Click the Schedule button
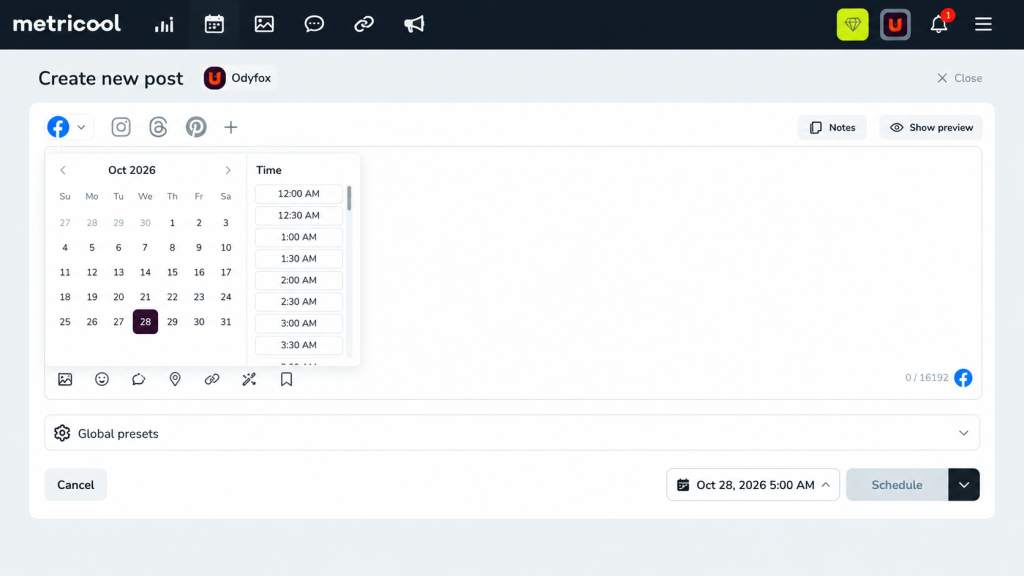 pos(897,485)
